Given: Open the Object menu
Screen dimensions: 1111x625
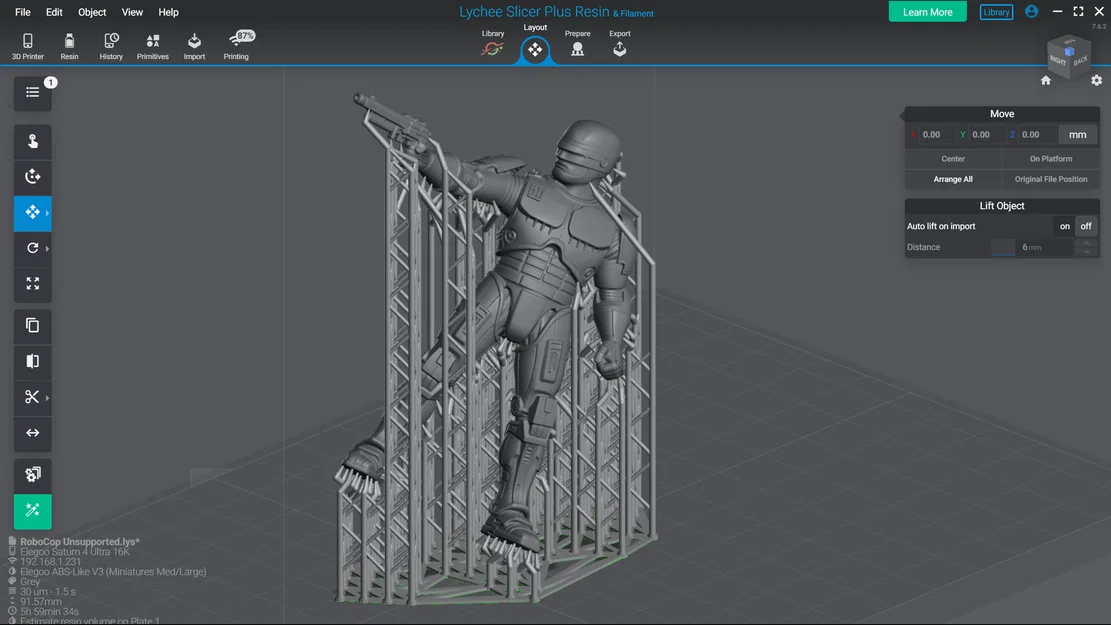Looking at the screenshot, I should point(92,12).
